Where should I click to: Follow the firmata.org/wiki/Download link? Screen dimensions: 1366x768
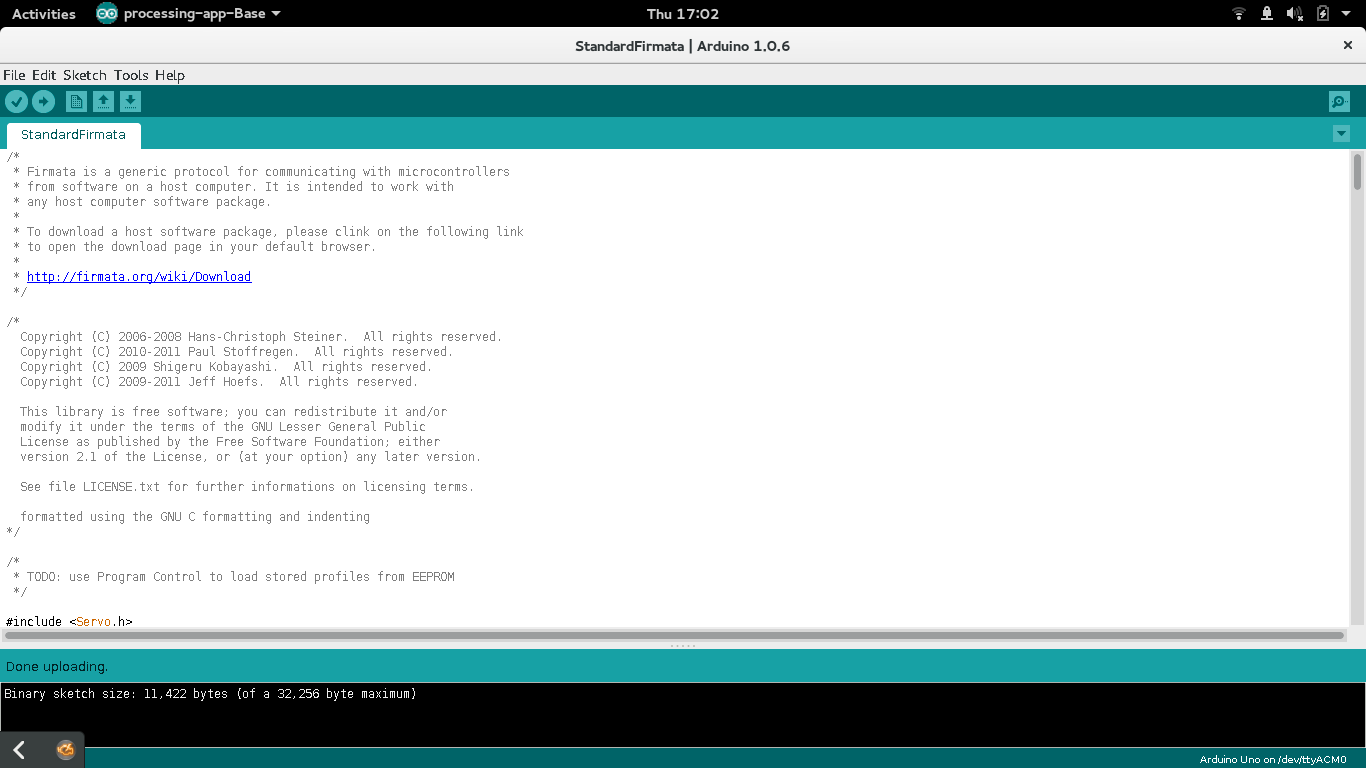(139, 277)
